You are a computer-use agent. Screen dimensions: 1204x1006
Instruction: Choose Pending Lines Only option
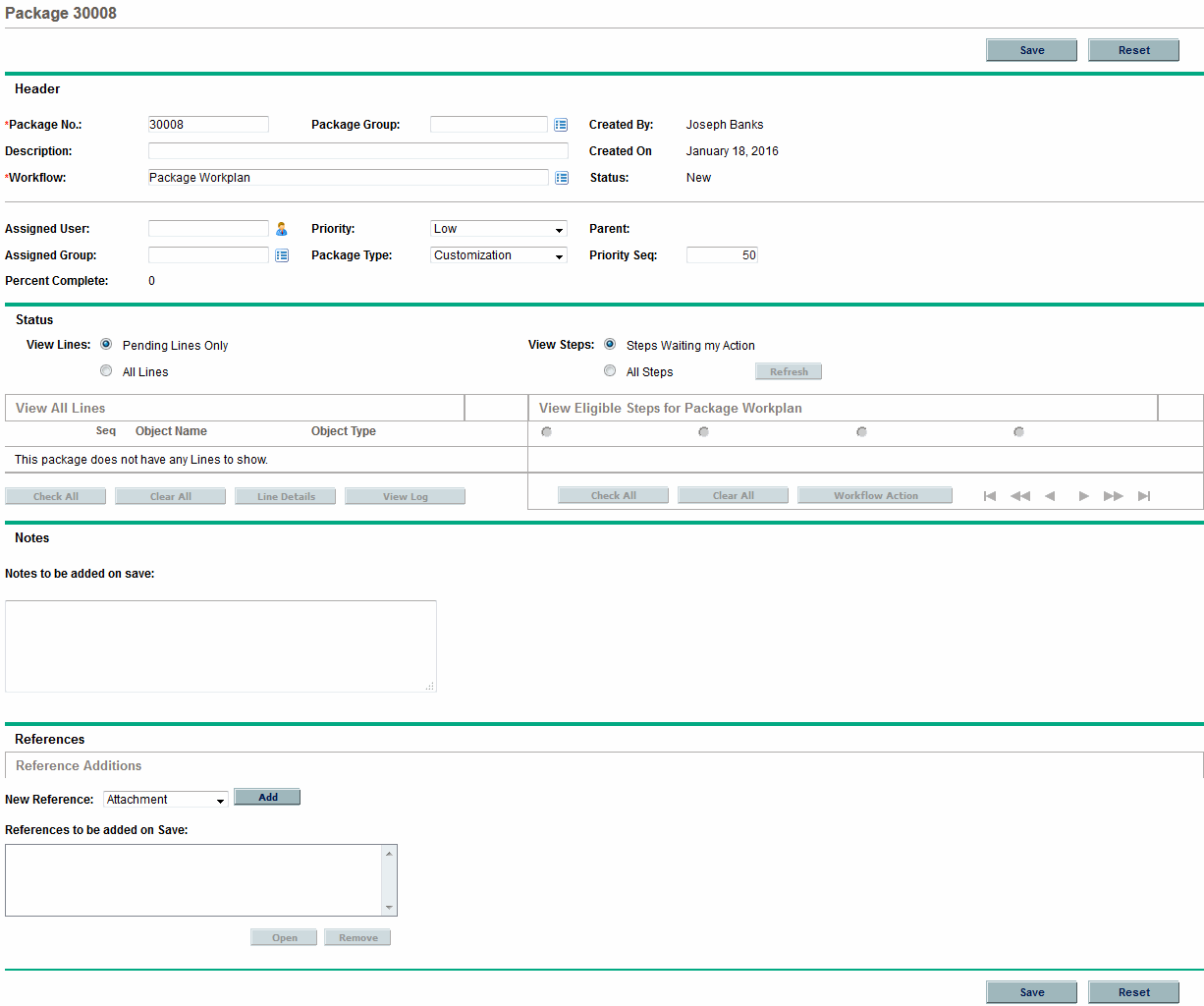tap(106, 345)
